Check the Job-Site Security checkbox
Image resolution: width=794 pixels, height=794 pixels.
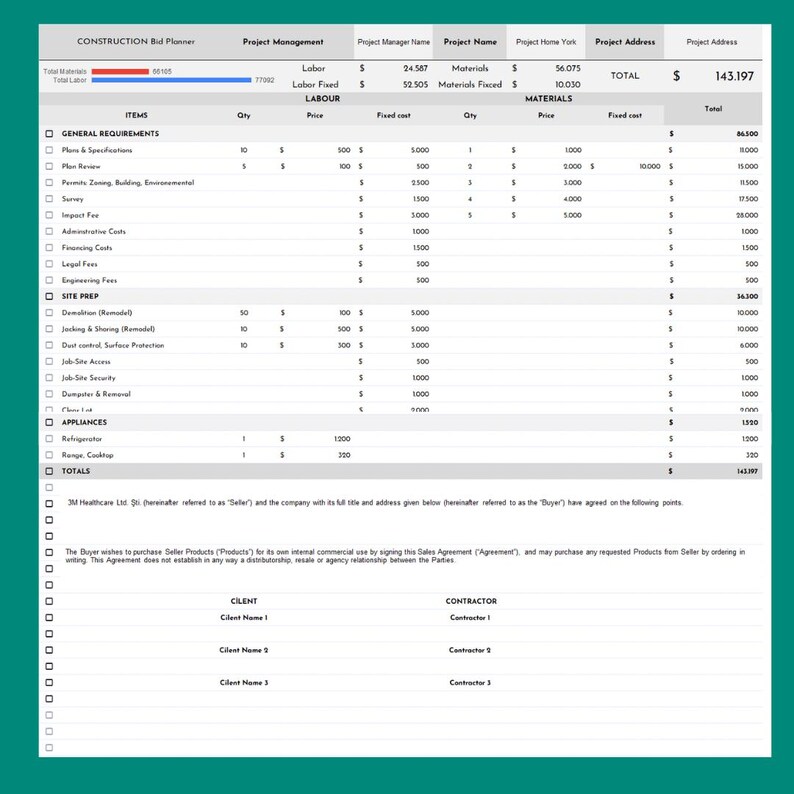(49, 377)
